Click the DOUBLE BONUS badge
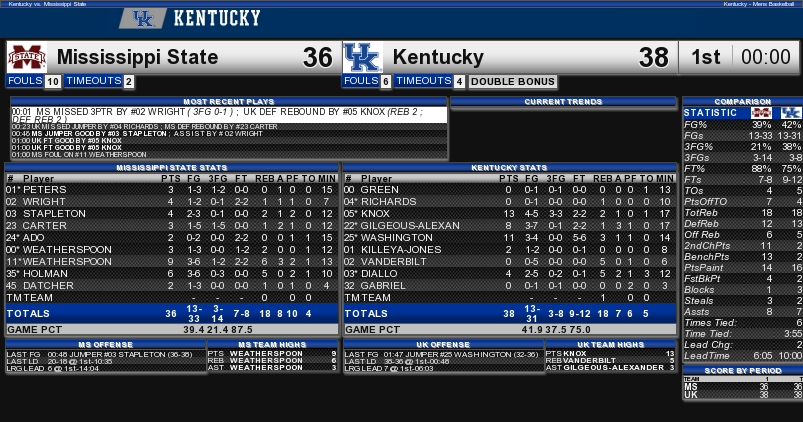Screen dimensions: 803x422 point(513,81)
